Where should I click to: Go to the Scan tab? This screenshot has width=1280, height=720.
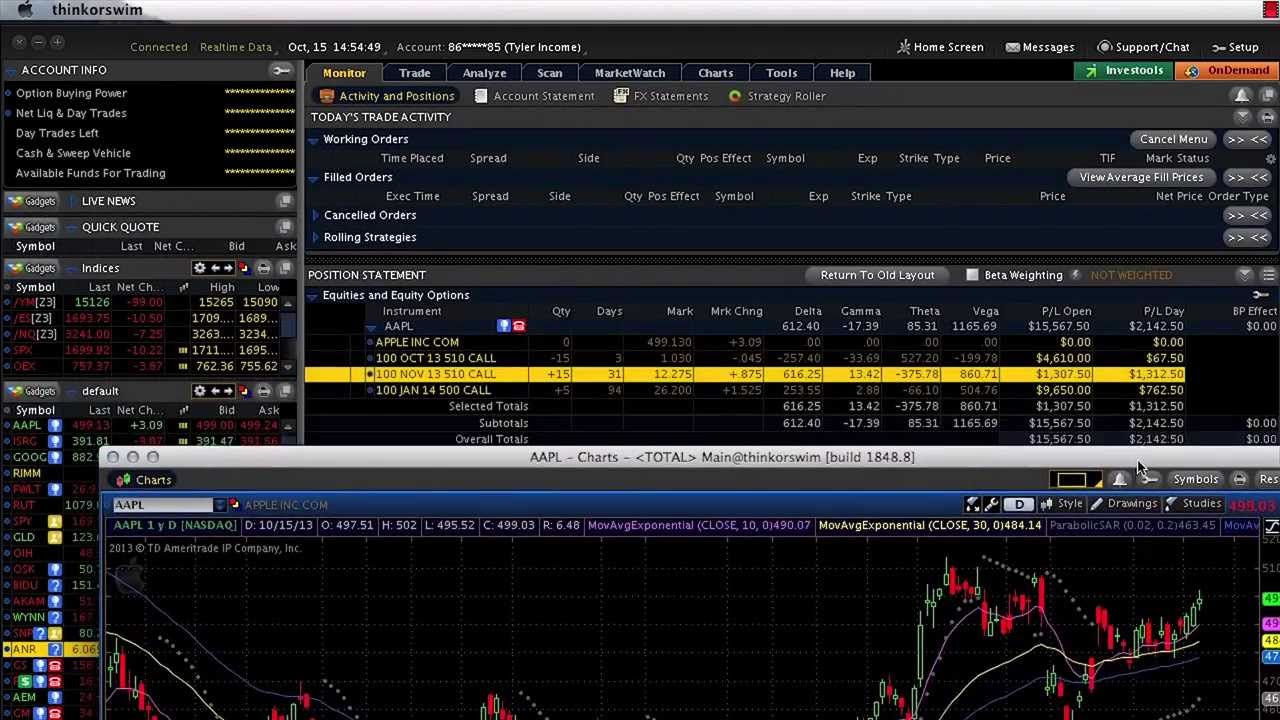(550, 73)
